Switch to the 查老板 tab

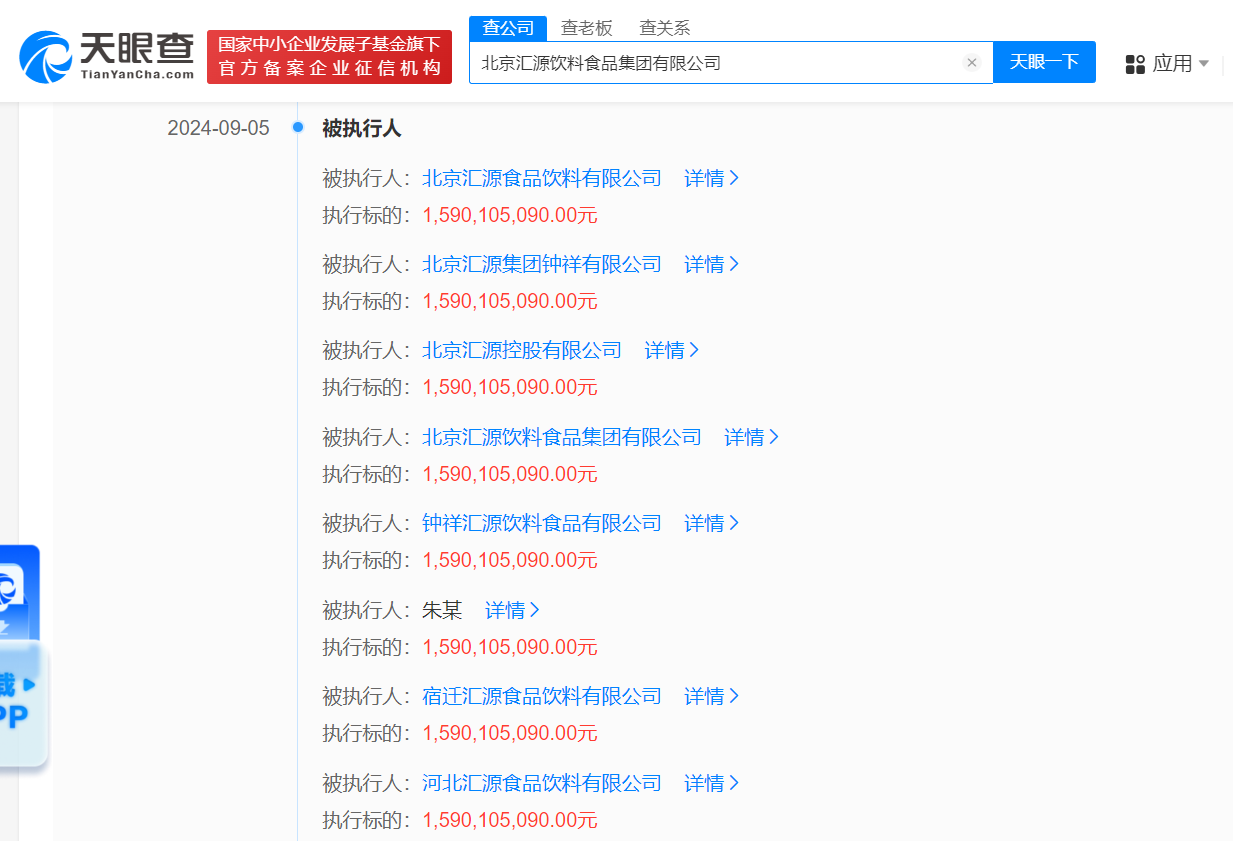(586, 28)
